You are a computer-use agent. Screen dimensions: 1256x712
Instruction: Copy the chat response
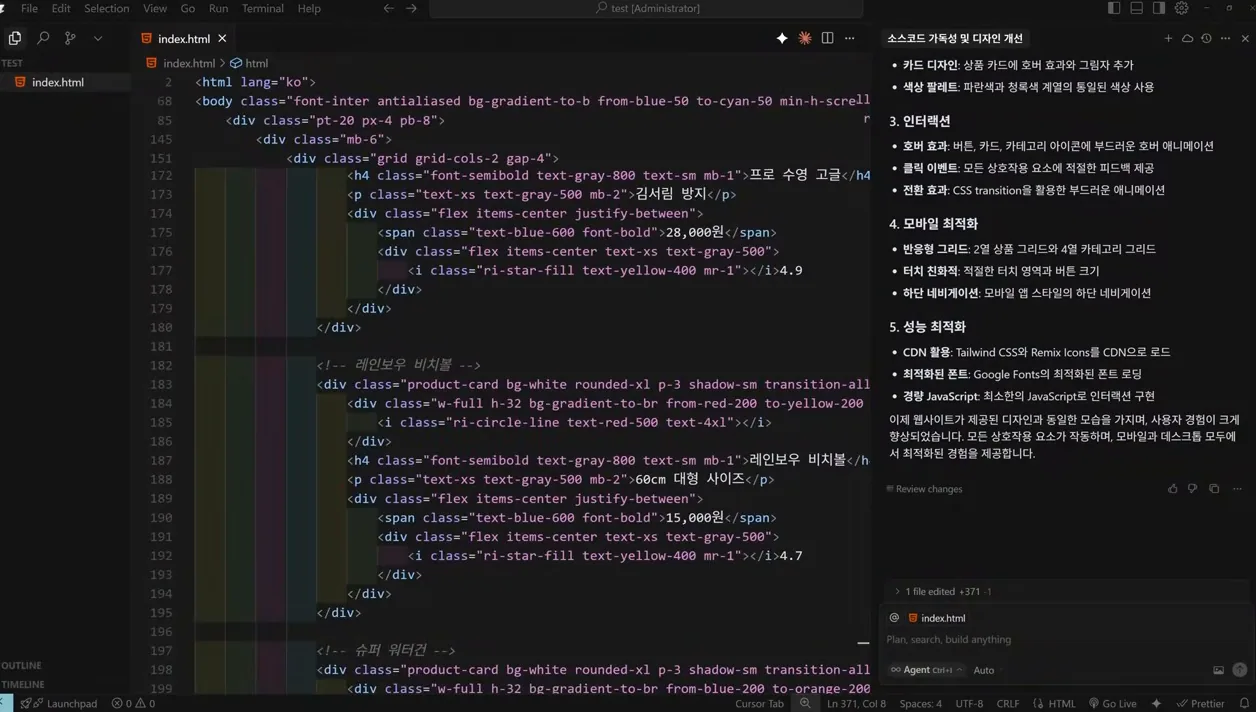(1214, 489)
